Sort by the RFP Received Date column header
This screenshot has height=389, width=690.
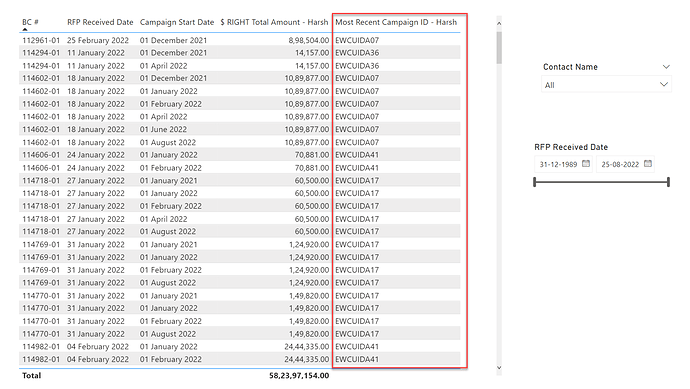[100, 22]
